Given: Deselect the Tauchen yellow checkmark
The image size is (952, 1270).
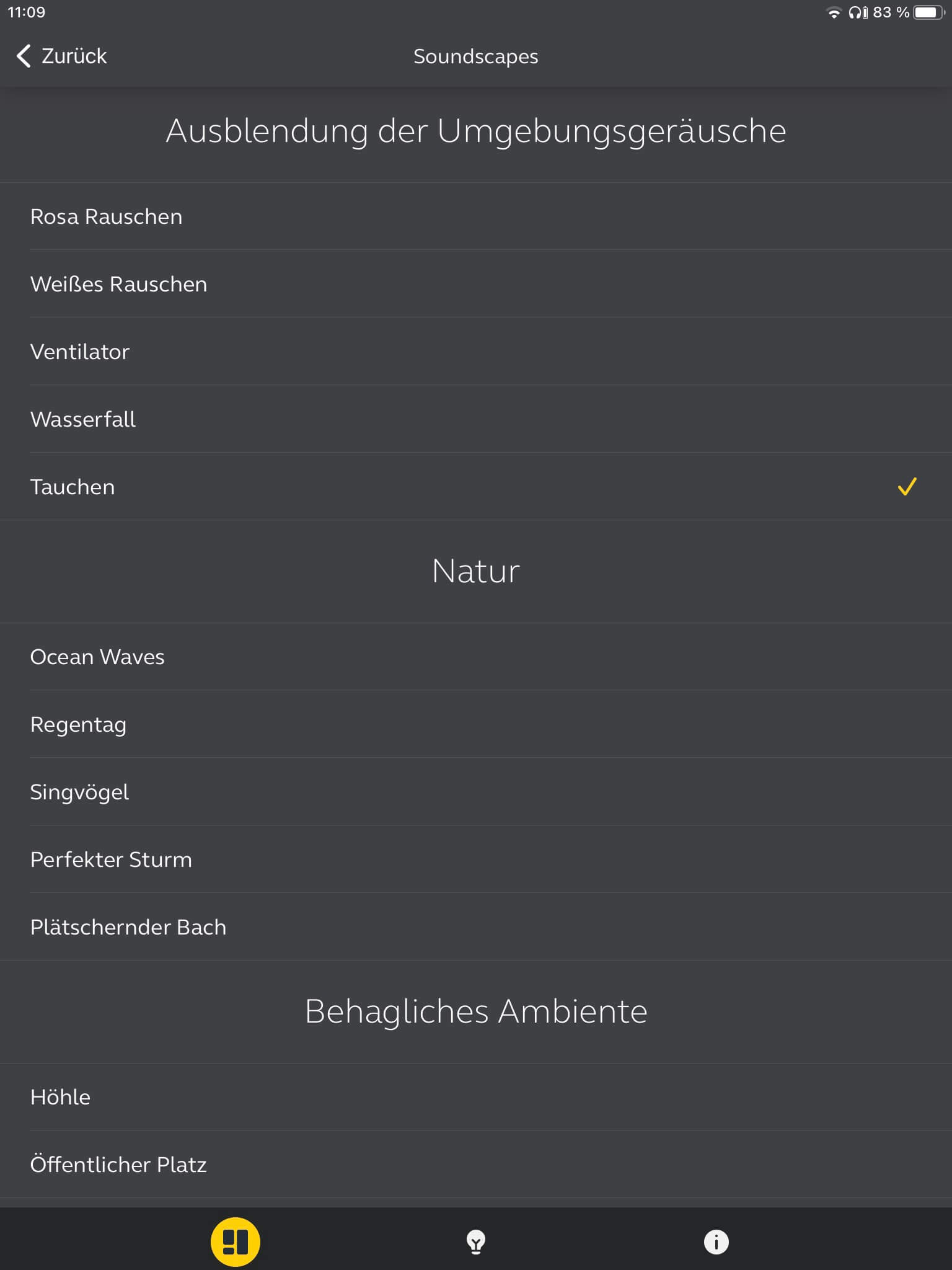Looking at the screenshot, I should pyautogui.click(x=907, y=487).
